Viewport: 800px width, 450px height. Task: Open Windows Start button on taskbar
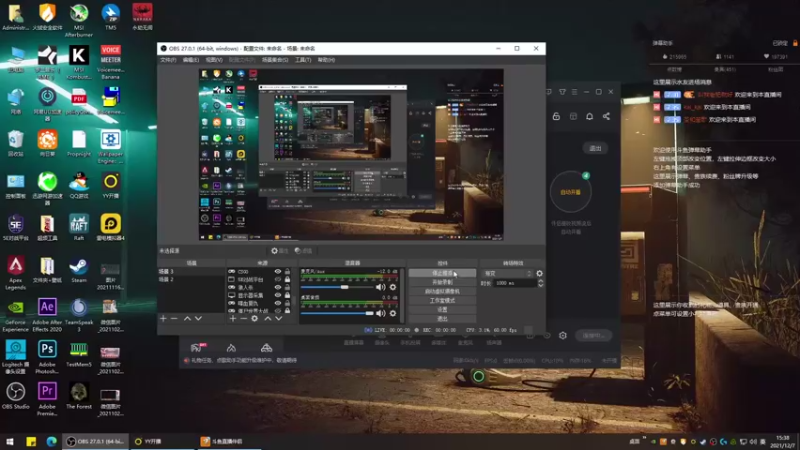(10, 441)
